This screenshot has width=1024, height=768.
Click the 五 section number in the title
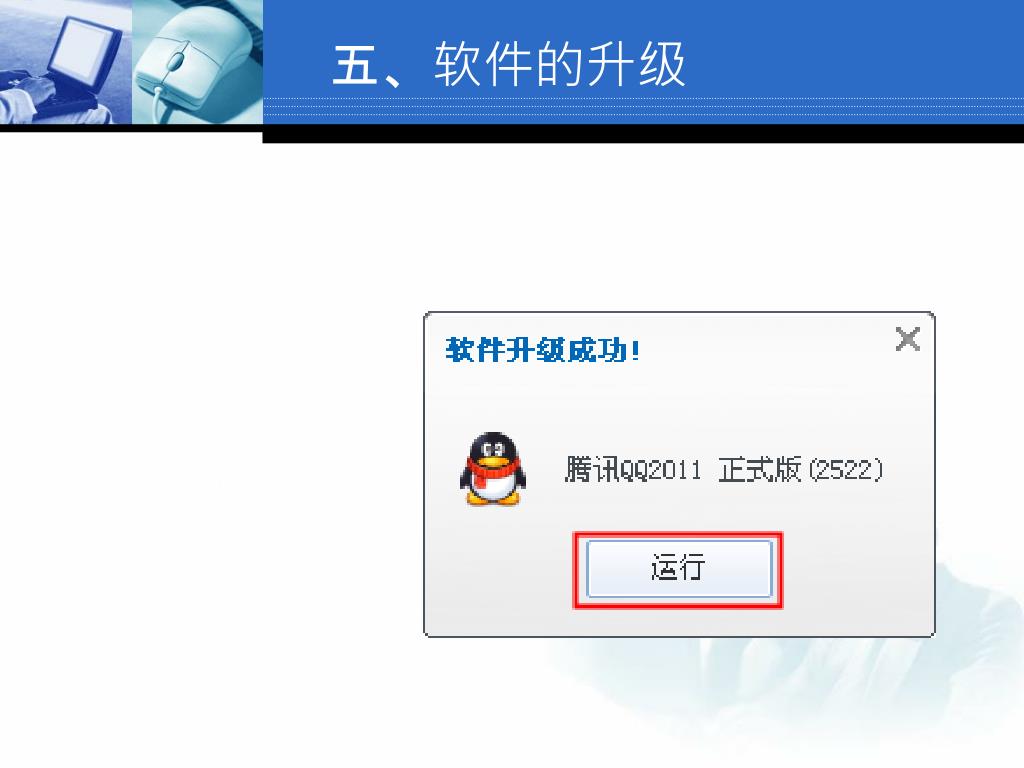click(x=355, y=64)
